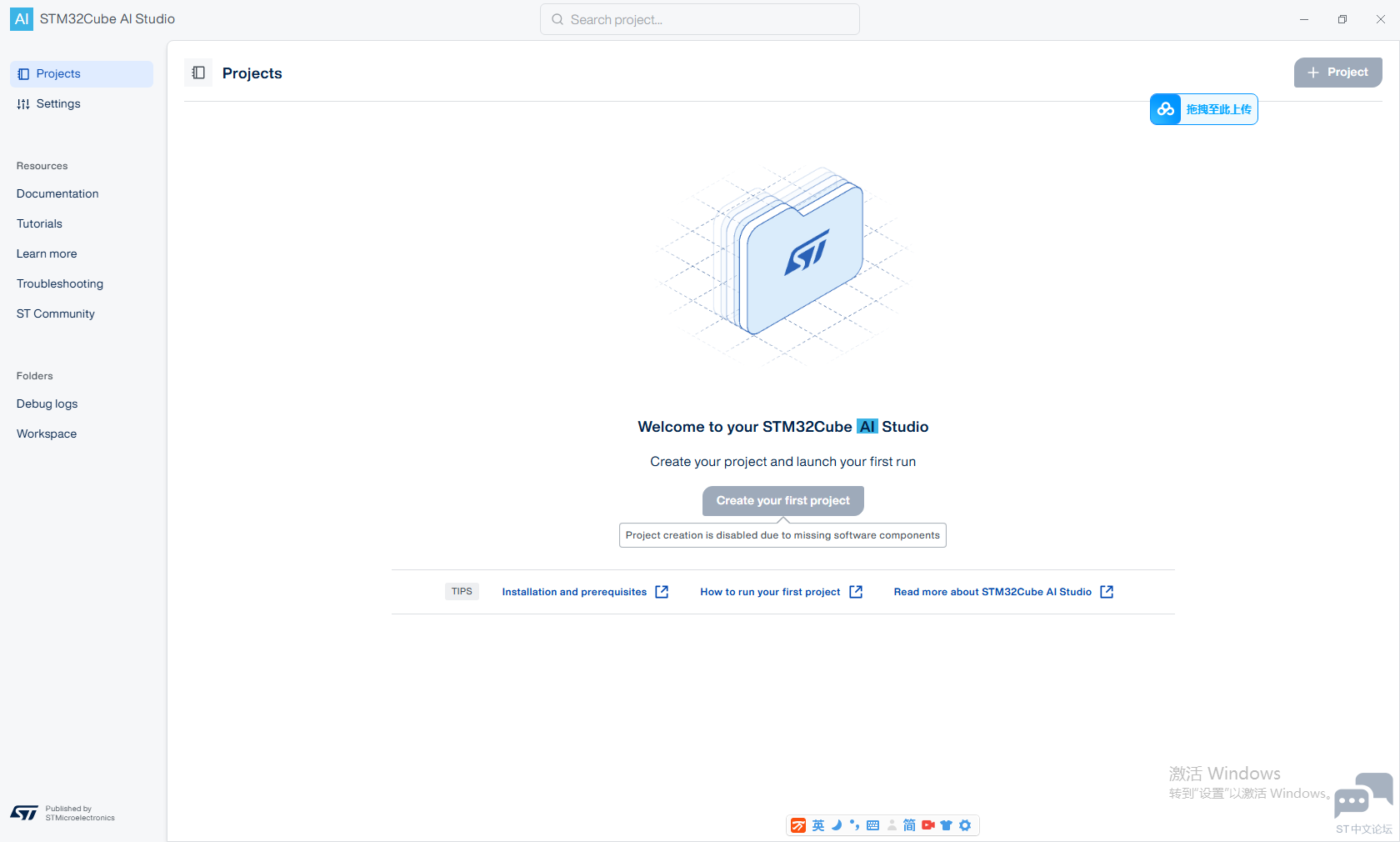Maximize or restore the application window
Viewport: 1400px width, 842px height.
coord(1342,19)
